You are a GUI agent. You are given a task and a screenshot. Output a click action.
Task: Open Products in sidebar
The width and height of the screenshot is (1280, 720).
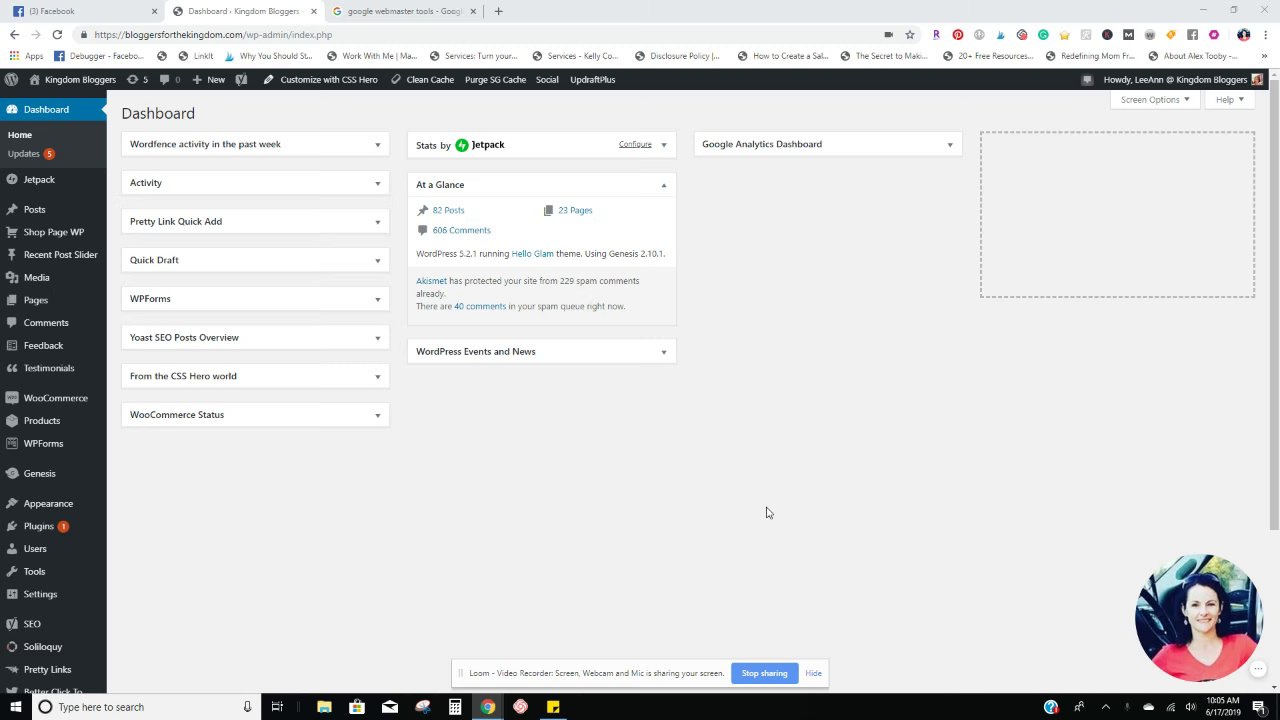[53, 420]
